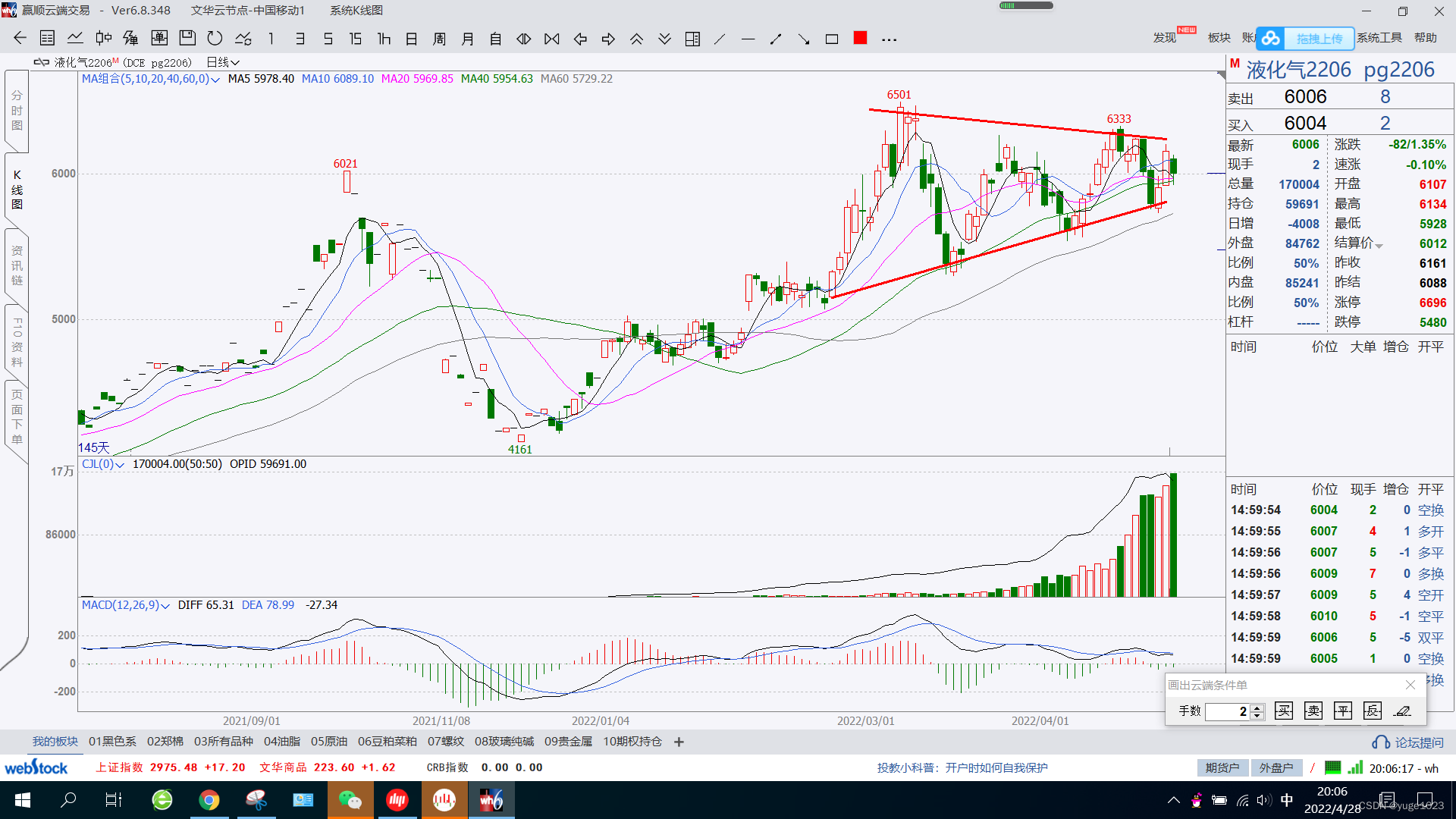
Task: Switch to 外盘户 account button
Action: [1276, 768]
